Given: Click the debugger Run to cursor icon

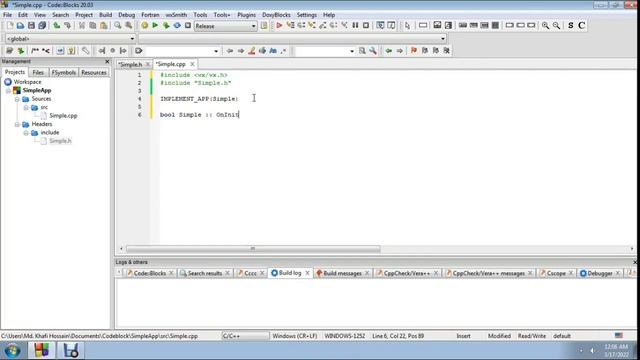Looking at the screenshot, I should coord(290,26).
